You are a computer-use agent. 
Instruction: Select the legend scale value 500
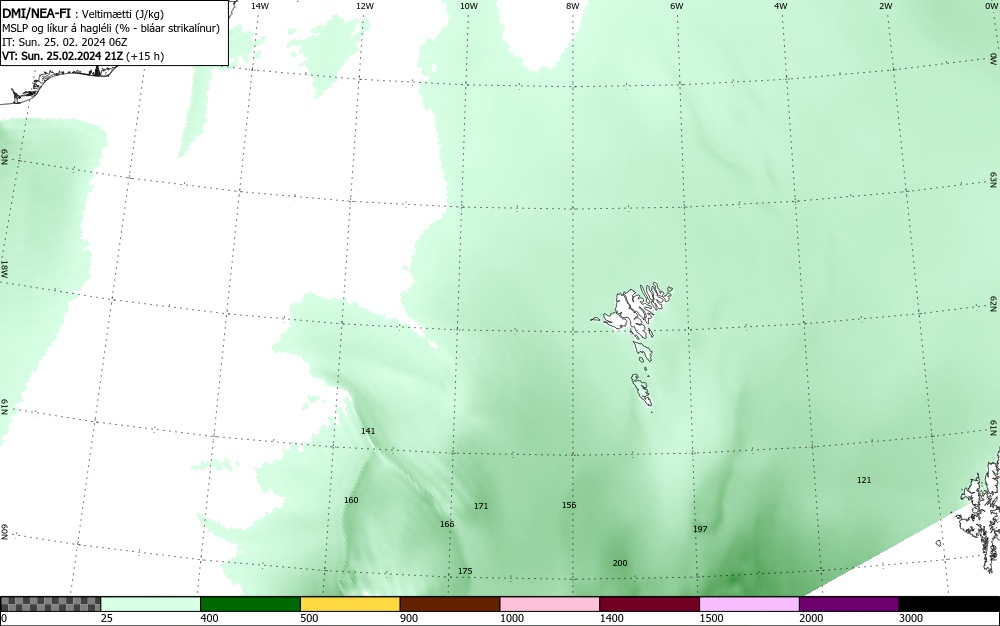click(x=309, y=618)
